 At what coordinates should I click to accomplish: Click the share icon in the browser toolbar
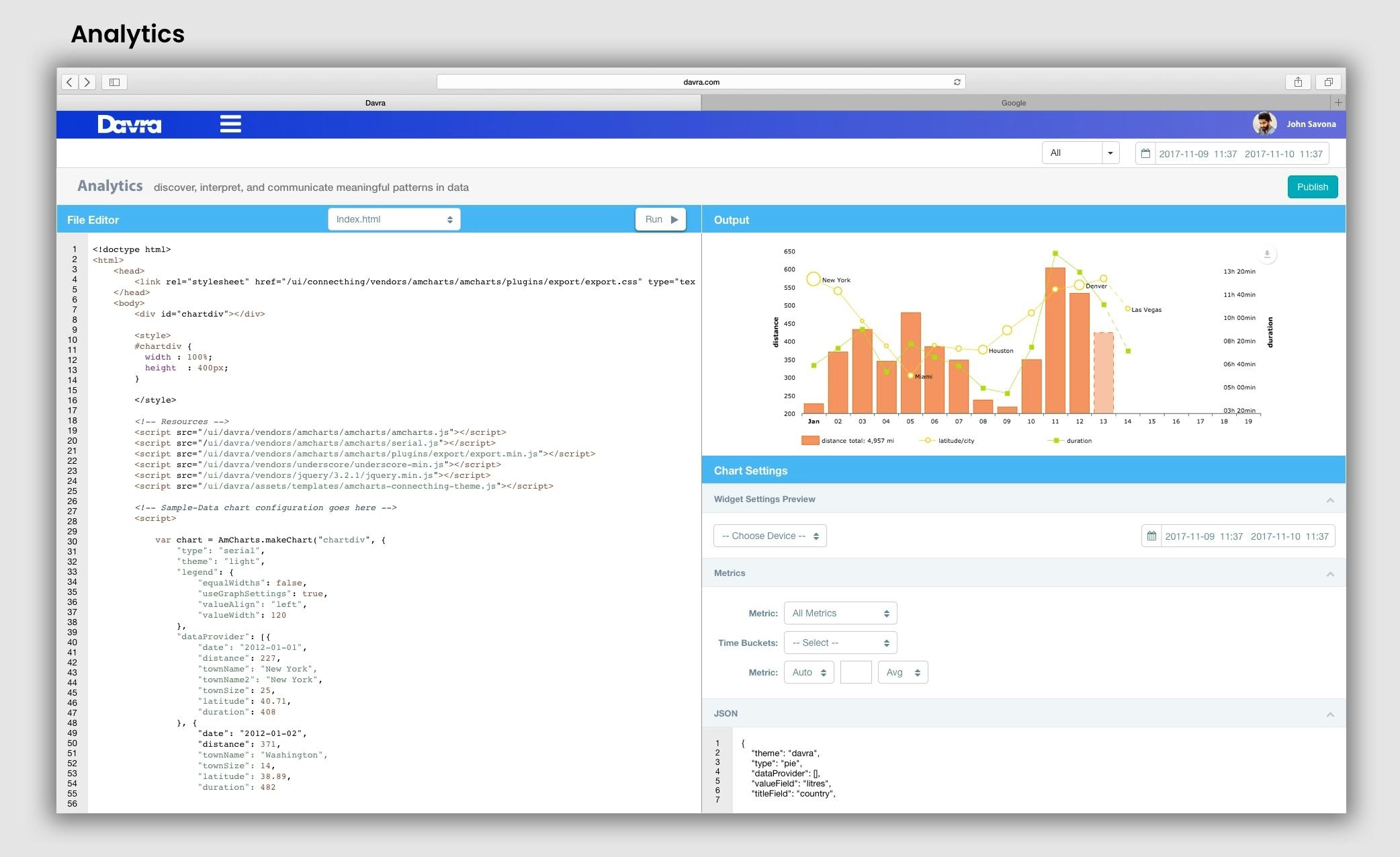(x=1298, y=81)
